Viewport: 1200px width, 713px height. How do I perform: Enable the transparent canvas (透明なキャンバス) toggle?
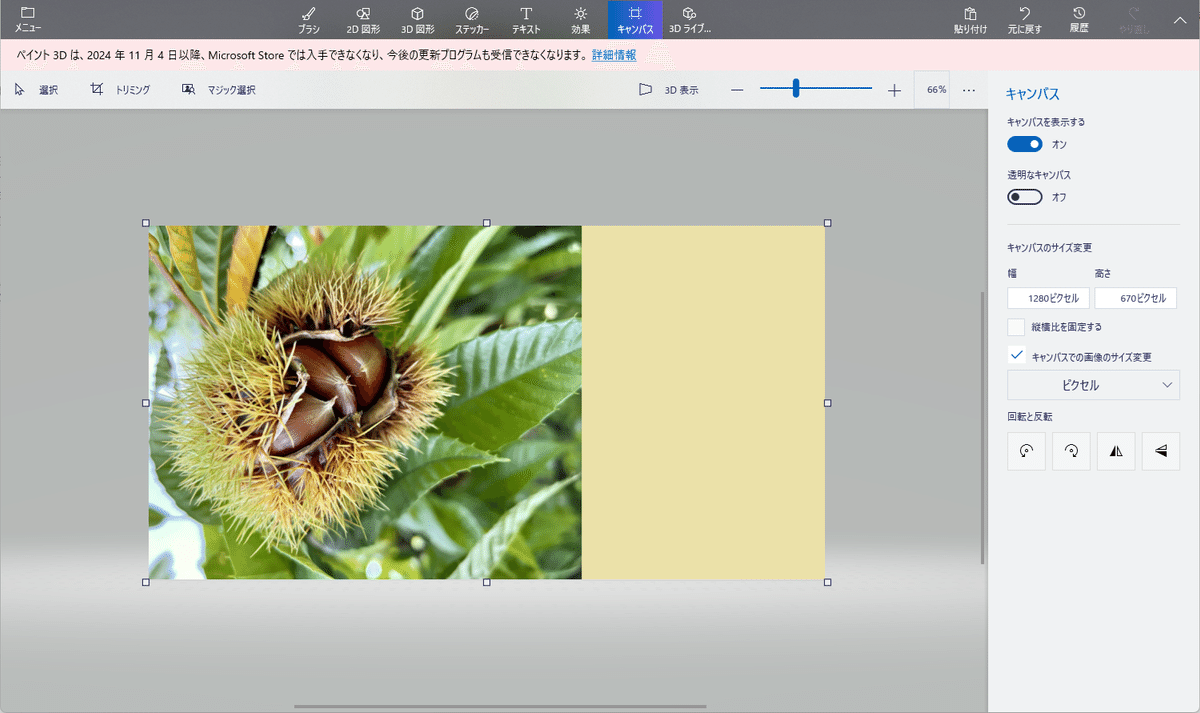[x=1025, y=197]
